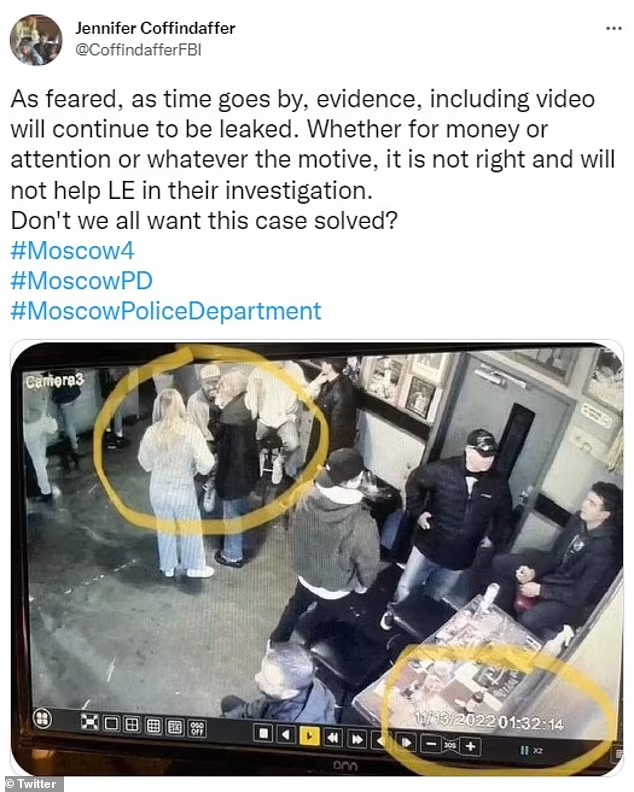
Task: Switch to fullscreen view layout
Action: [x=90, y=722]
